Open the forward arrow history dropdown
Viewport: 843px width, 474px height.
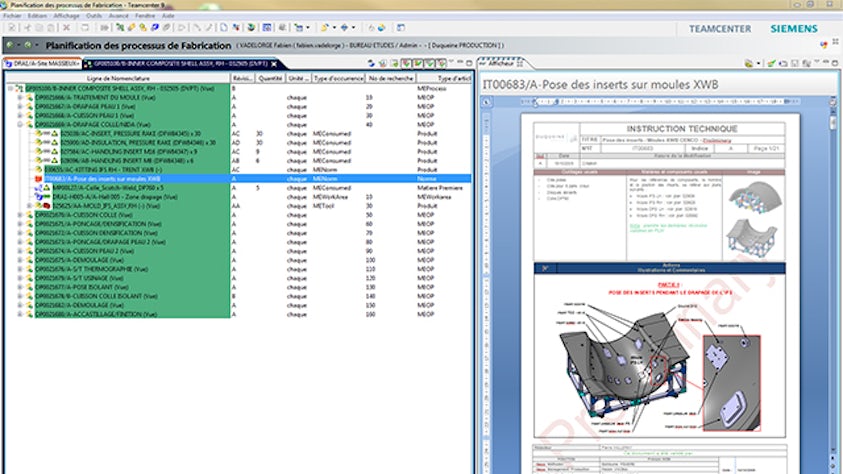36,46
